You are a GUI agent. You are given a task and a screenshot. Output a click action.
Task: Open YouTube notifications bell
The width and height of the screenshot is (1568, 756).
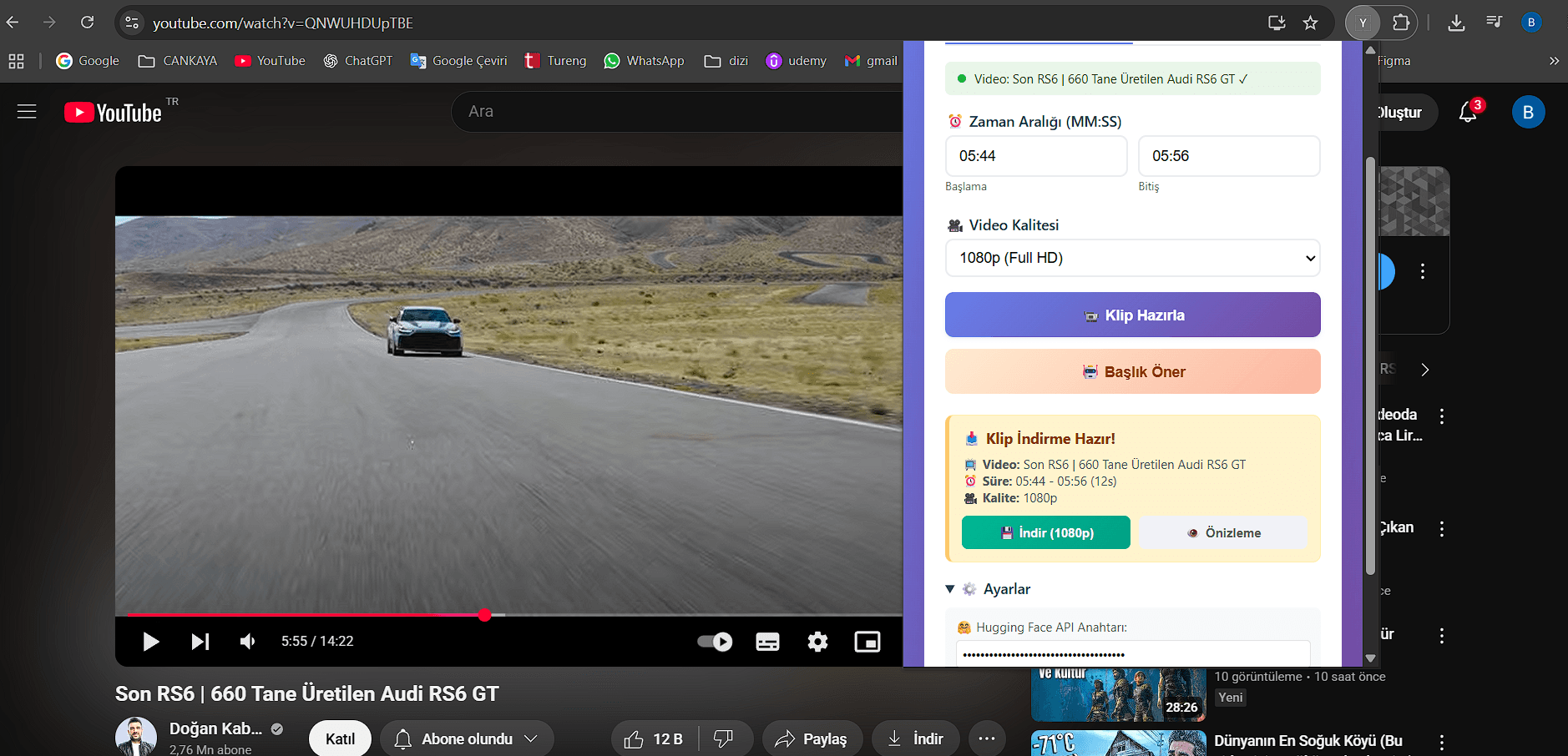(x=1468, y=113)
